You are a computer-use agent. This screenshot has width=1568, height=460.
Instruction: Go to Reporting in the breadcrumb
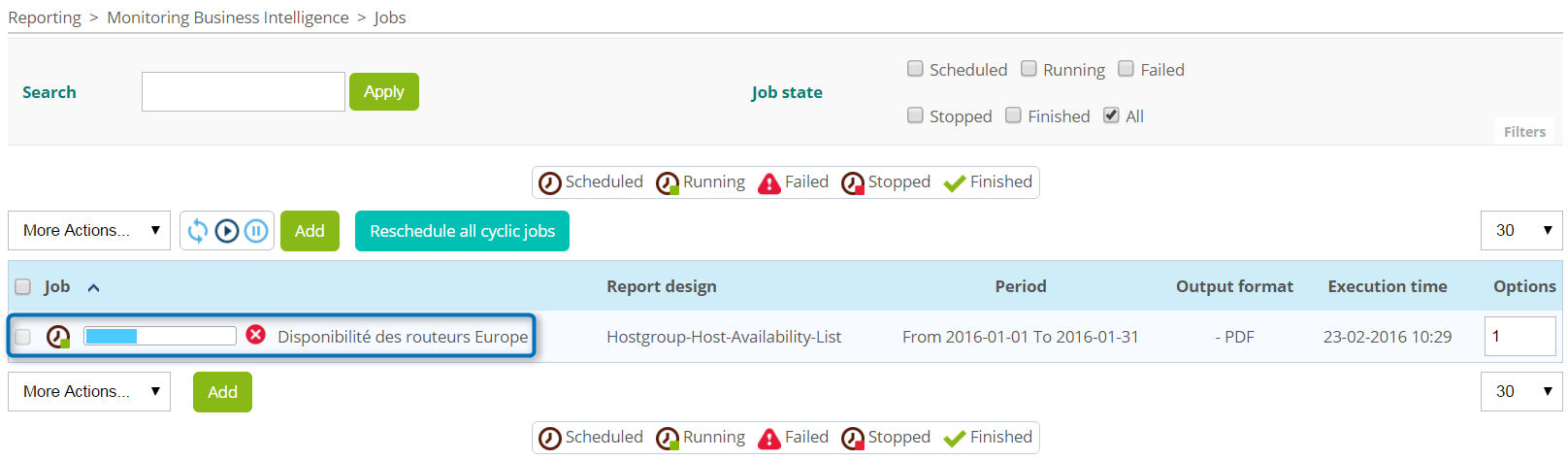(45, 17)
